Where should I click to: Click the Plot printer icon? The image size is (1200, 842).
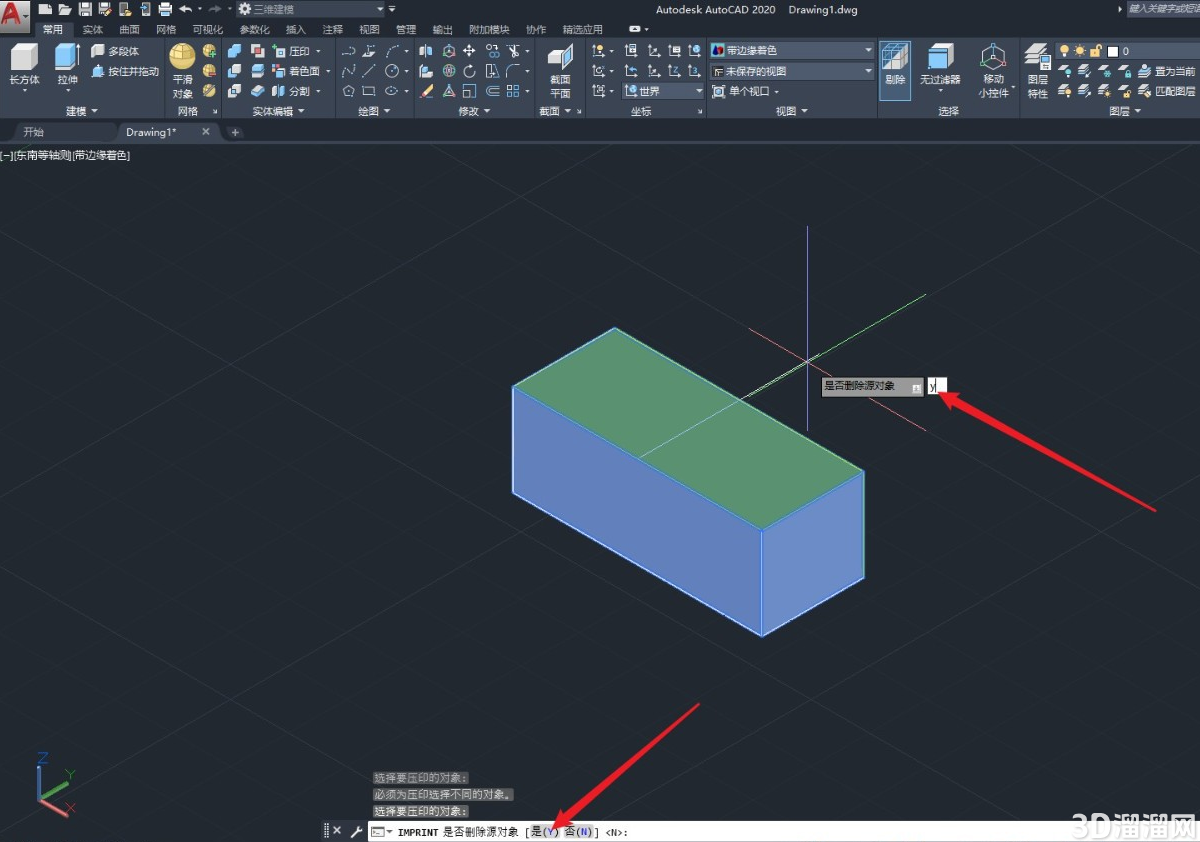(x=165, y=9)
